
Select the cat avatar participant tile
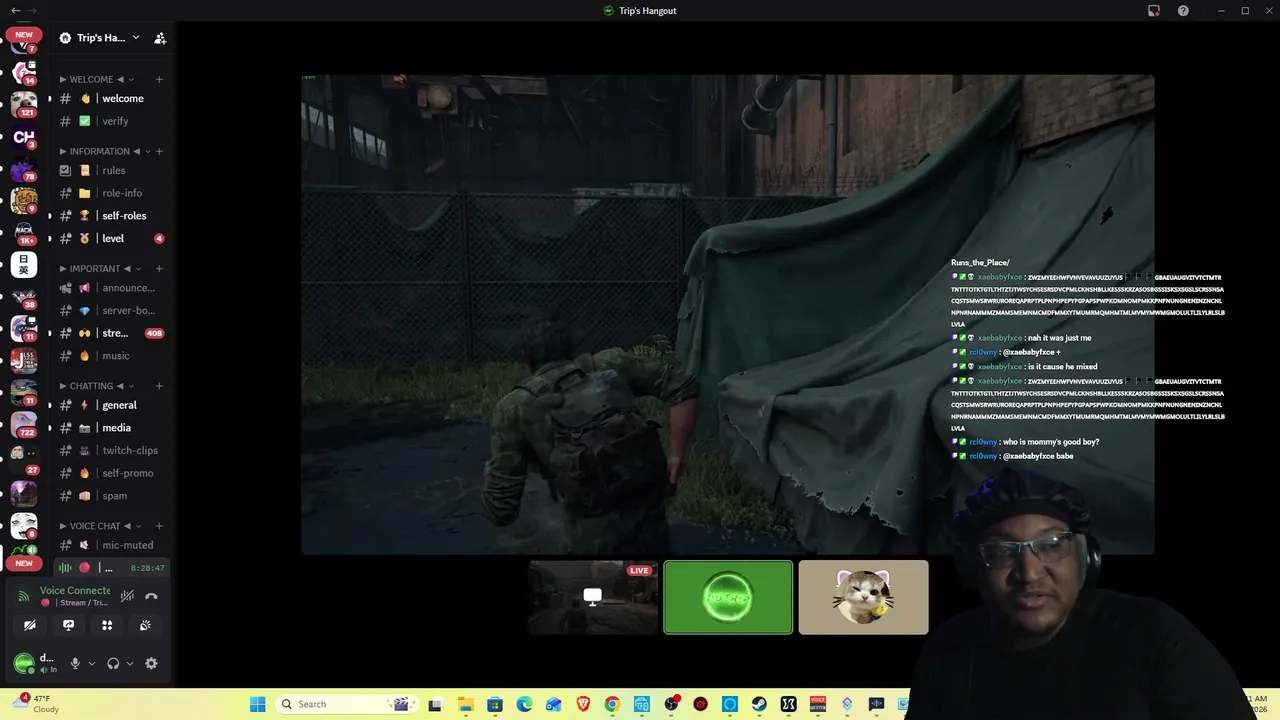(x=863, y=597)
